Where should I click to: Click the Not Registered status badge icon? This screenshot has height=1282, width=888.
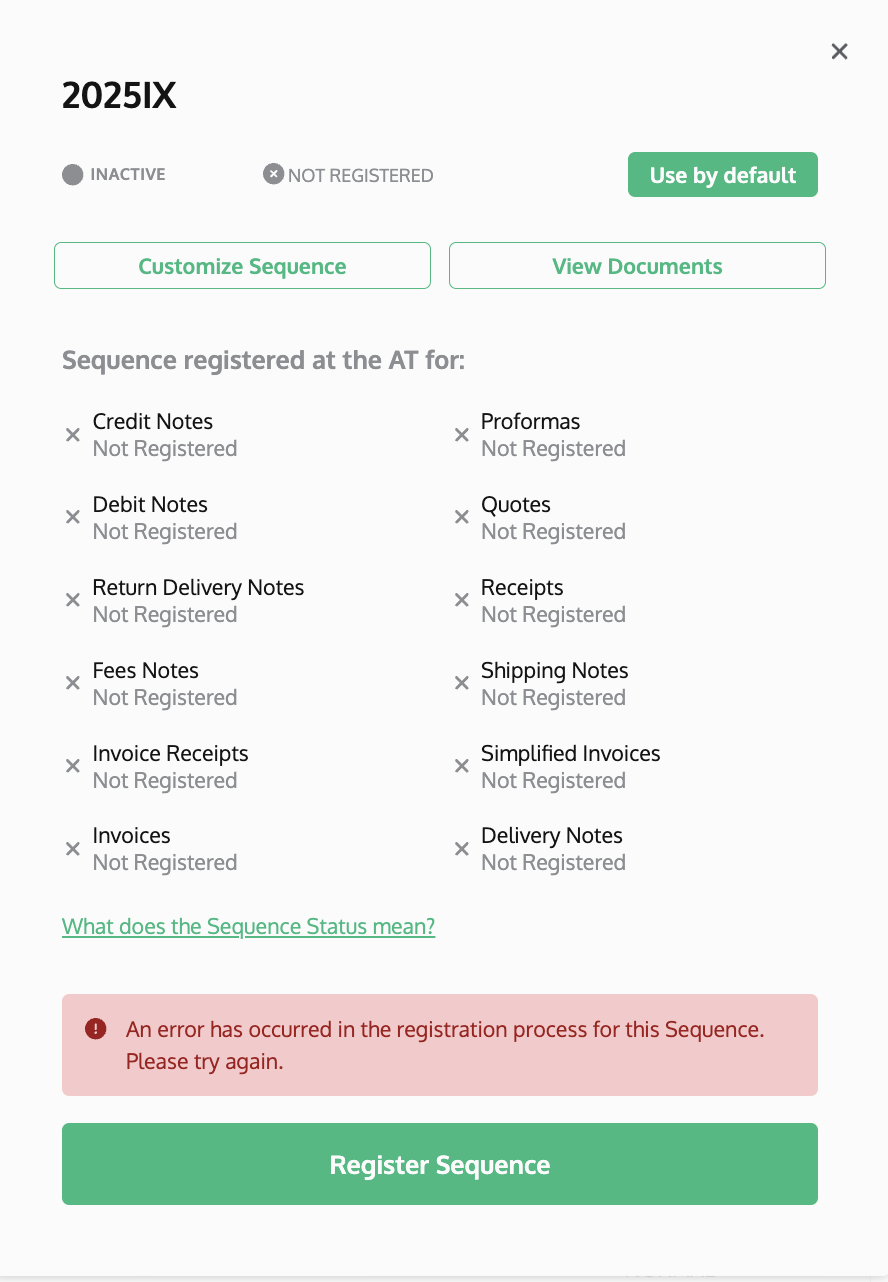coord(273,175)
